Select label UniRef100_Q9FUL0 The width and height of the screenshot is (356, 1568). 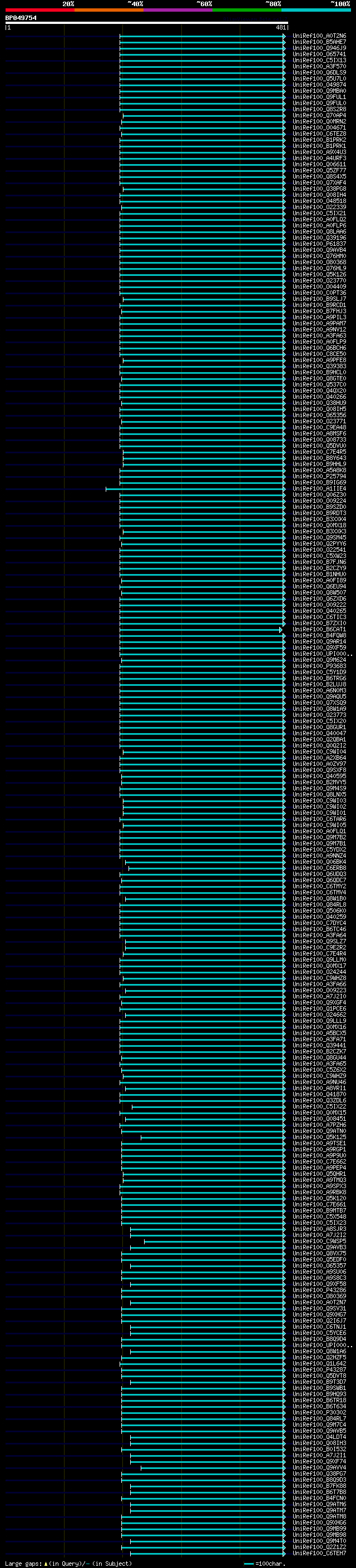(319, 103)
